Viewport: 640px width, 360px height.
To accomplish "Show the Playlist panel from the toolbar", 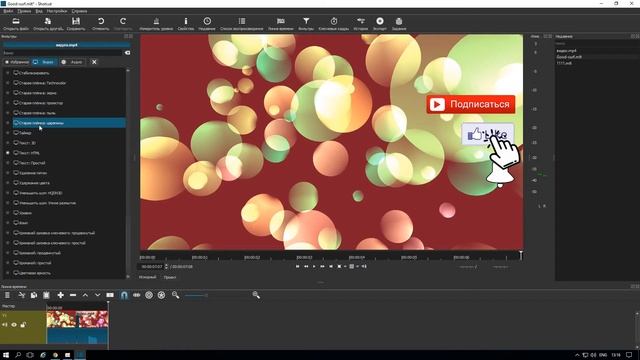I will pyautogui.click(x=242, y=21).
